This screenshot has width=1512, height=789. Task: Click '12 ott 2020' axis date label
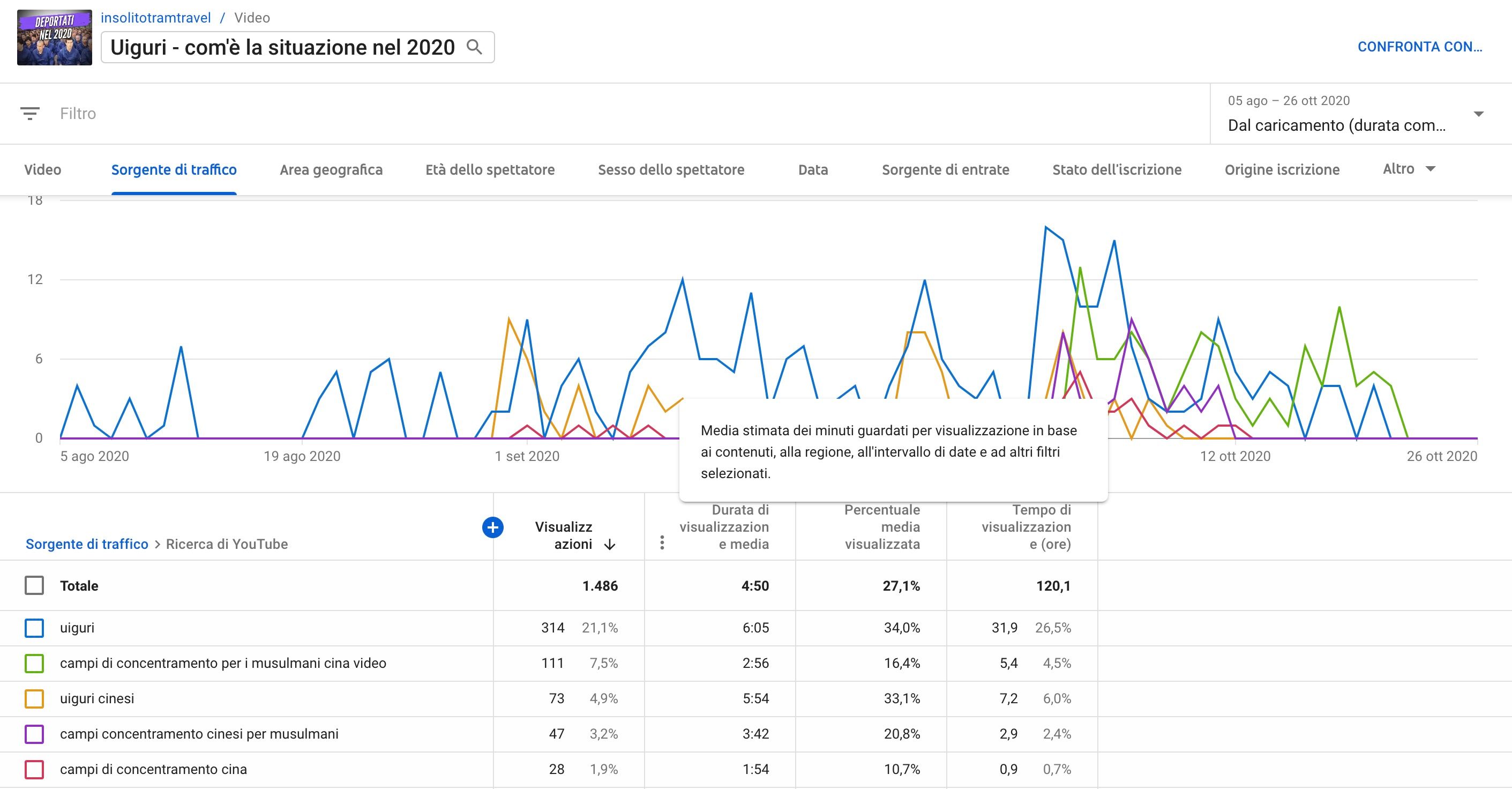pyautogui.click(x=1235, y=456)
